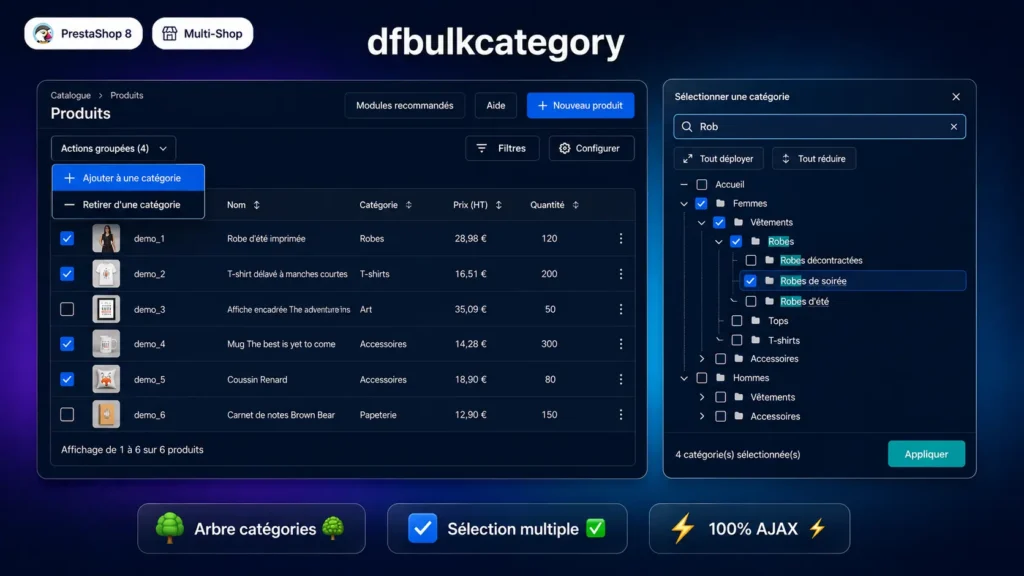Check the Tops category checkbox
The width and height of the screenshot is (1024, 576).
[737, 321]
